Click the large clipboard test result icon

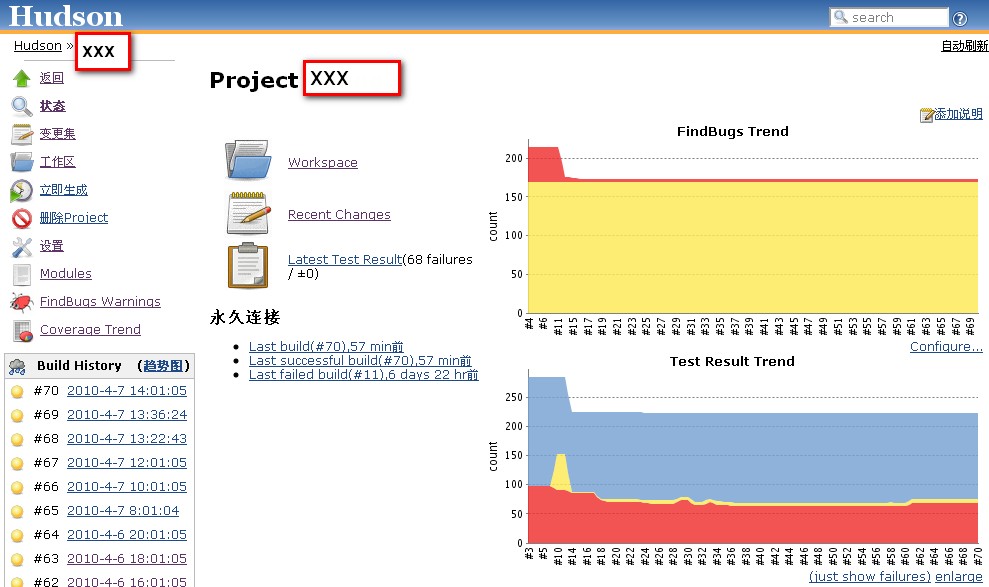pos(248,265)
